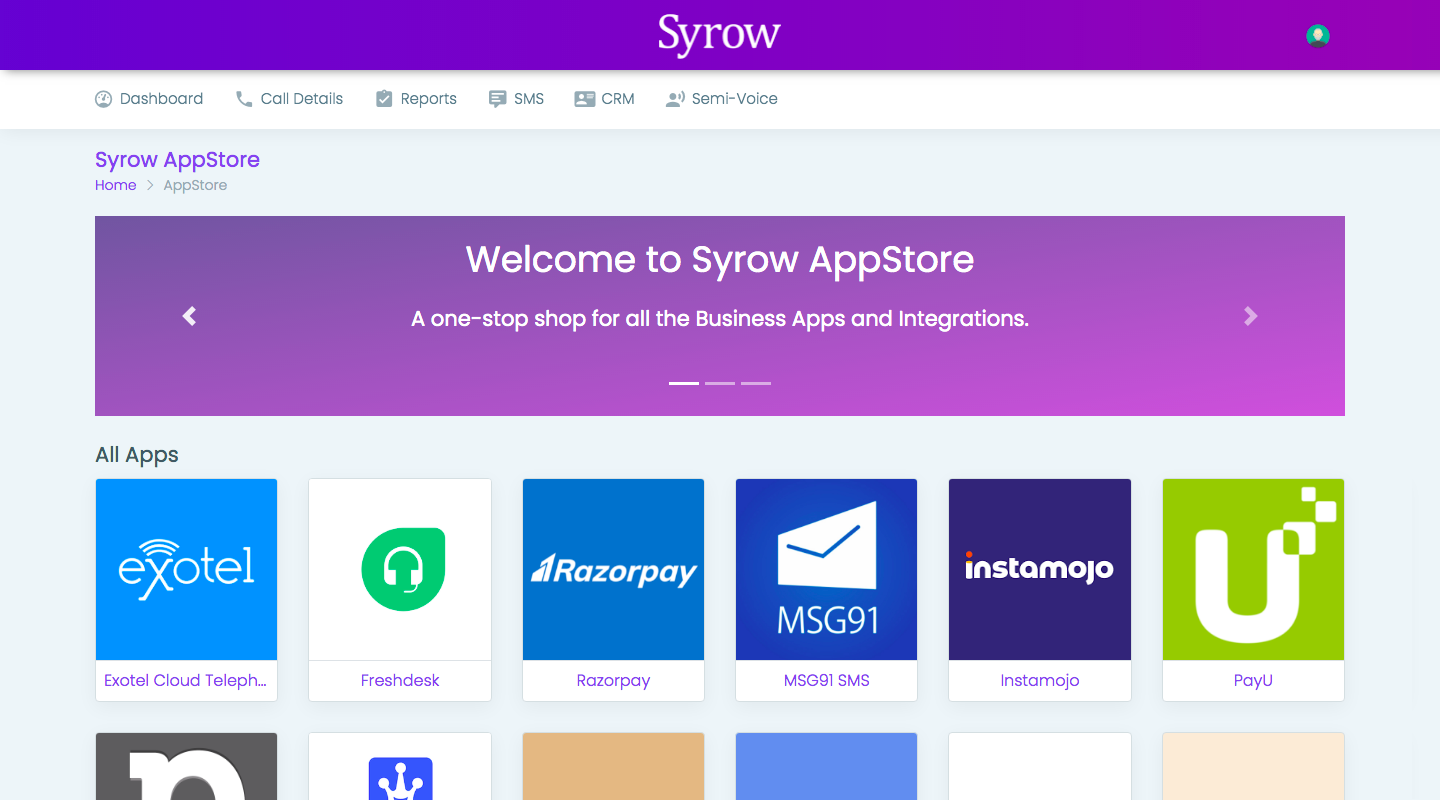Click the Syrow AppStore page title
The image size is (1440, 800).
(177, 160)
